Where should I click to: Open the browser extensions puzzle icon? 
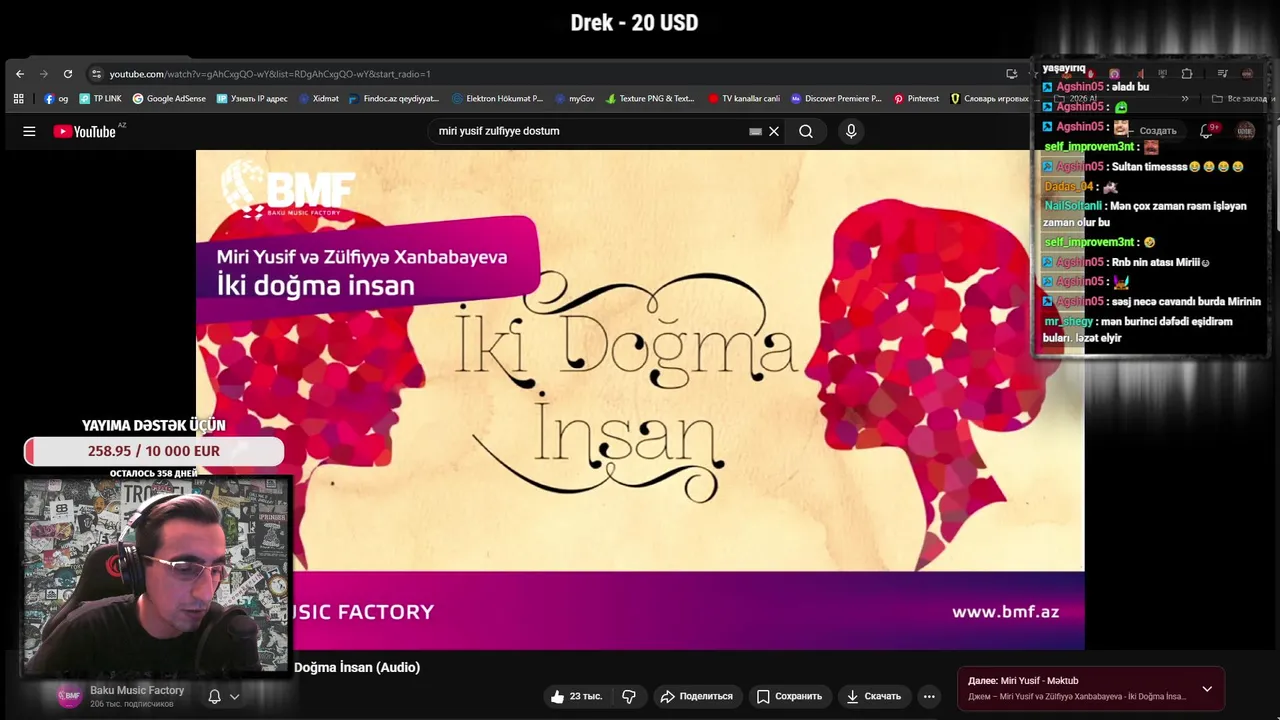pos(1187,74)
